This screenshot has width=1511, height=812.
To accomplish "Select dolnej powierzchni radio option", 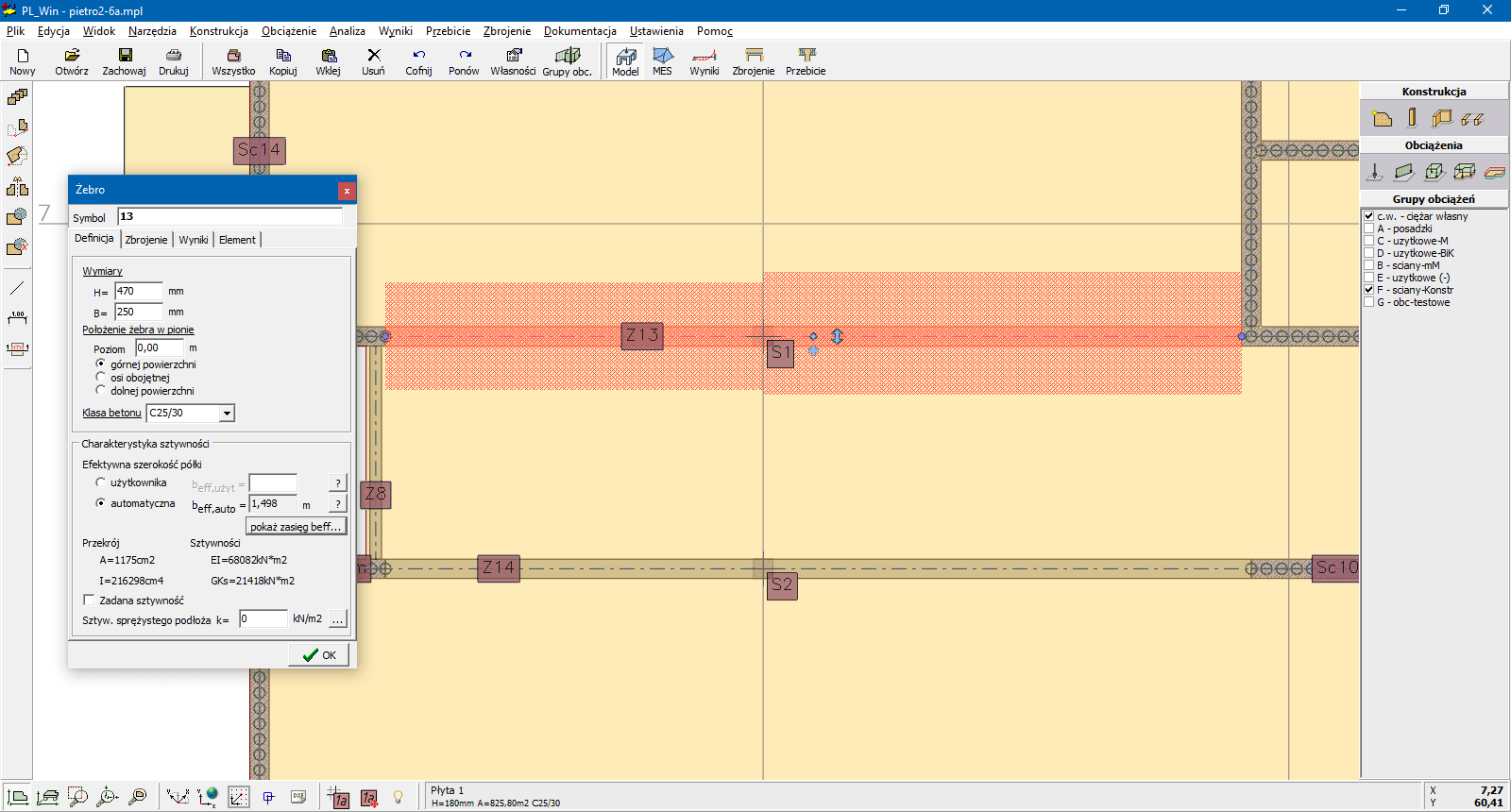I will (x=101, y=390).
